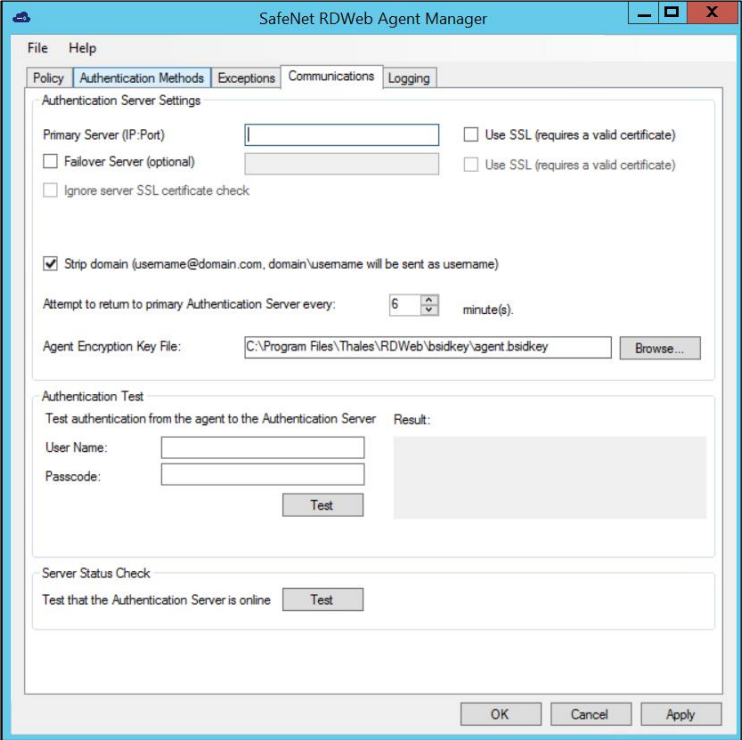Increase the return-to-primary minutes with up arrow
742x740 pixels.
[x=429, y=300]
